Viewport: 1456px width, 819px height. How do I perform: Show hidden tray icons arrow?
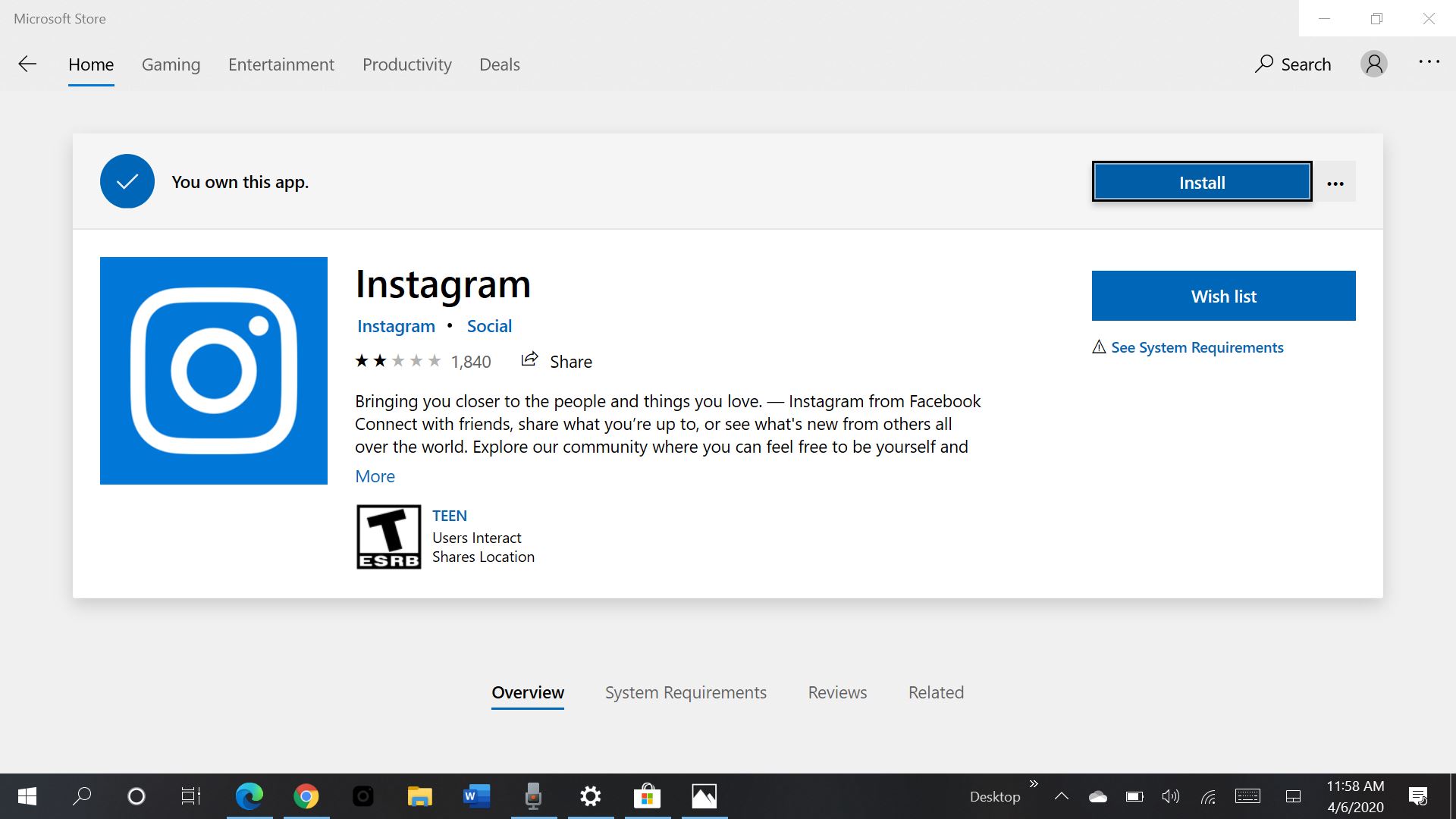pyautogui.click(x=1062, y=796)
